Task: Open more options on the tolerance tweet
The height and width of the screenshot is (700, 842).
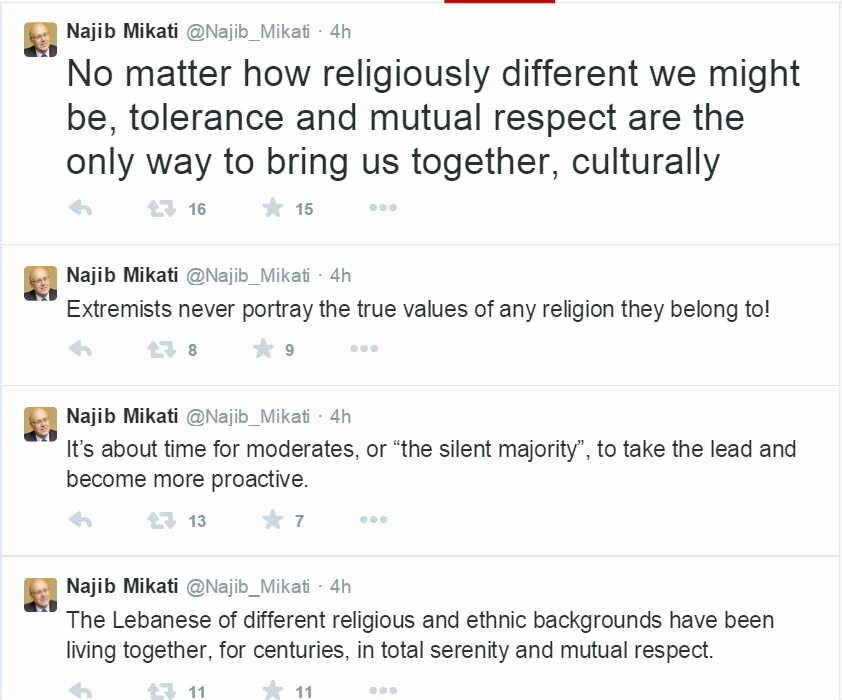Action: 383,208
